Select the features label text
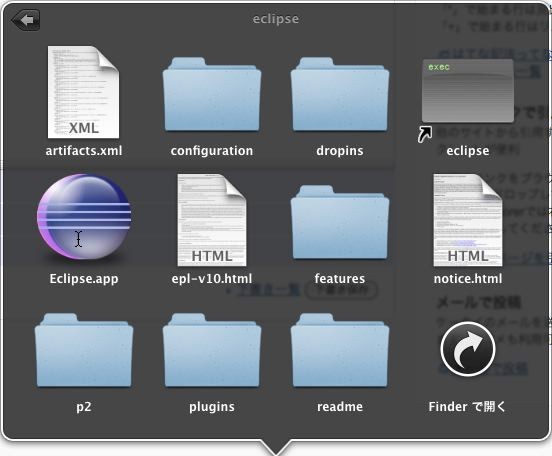The height and width of the screenshot is (456, 552). [x=340, y=279]
